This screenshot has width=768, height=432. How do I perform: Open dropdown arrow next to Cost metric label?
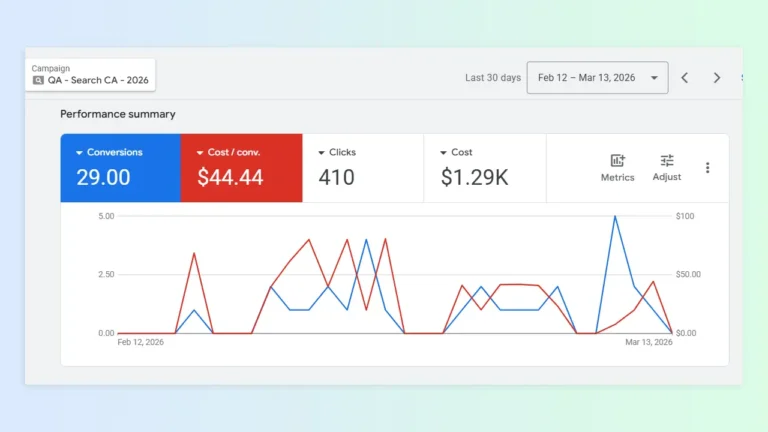point(443,153)
